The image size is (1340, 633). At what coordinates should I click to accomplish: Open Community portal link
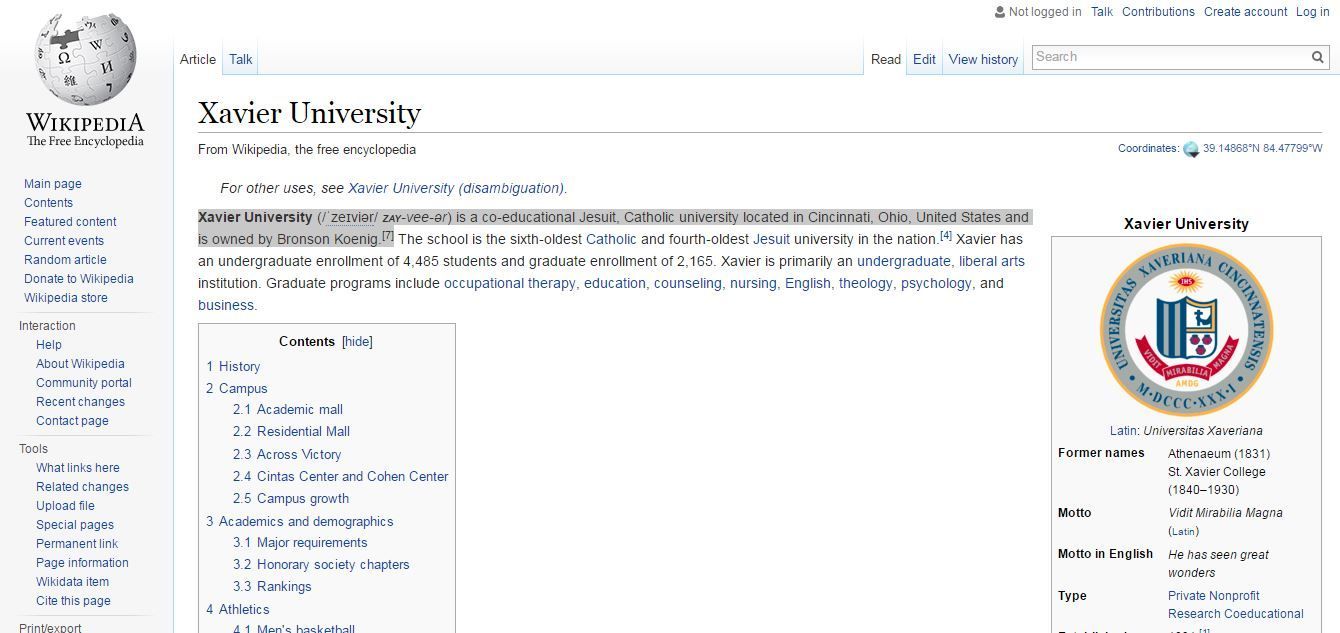click(x=84, y=383)
